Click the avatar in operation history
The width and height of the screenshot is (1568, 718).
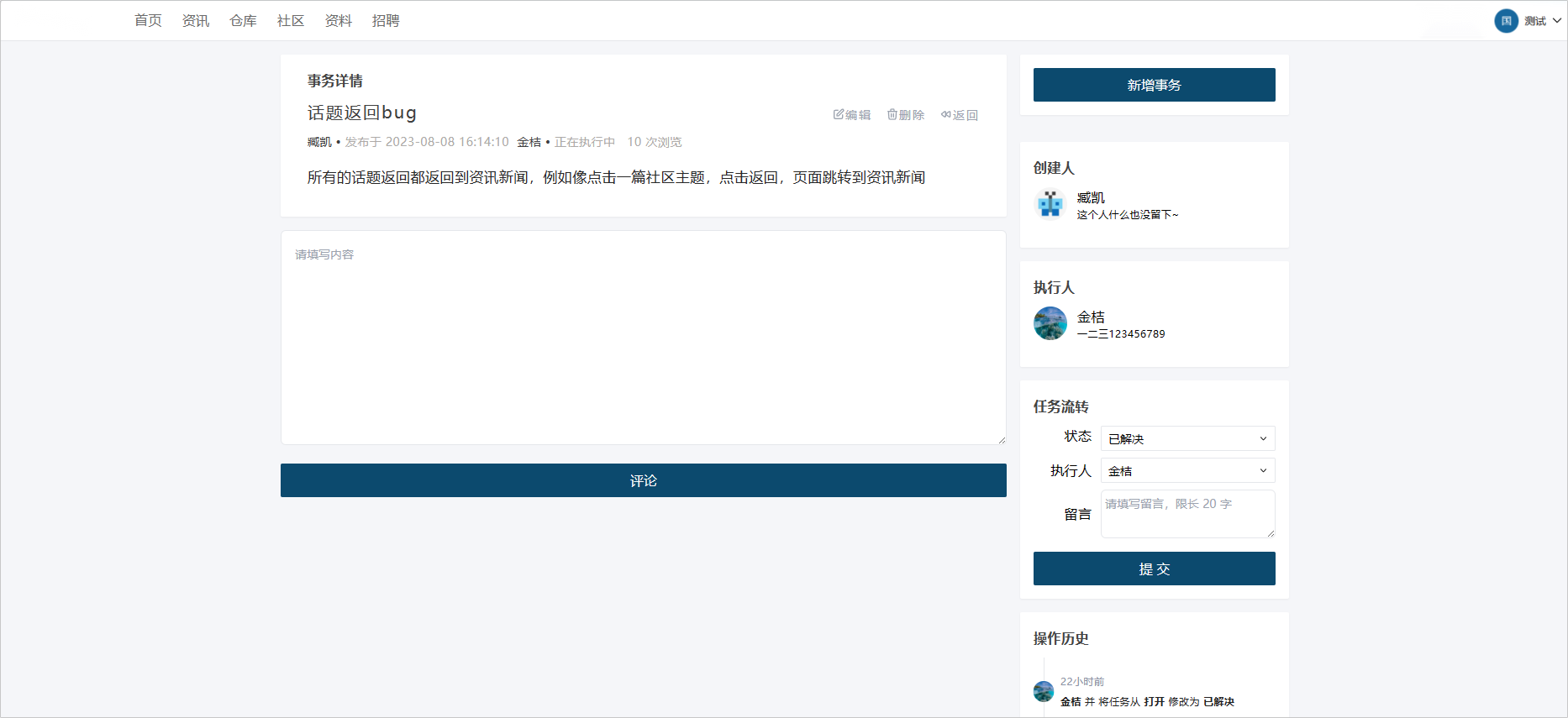tap(1044, 692)
